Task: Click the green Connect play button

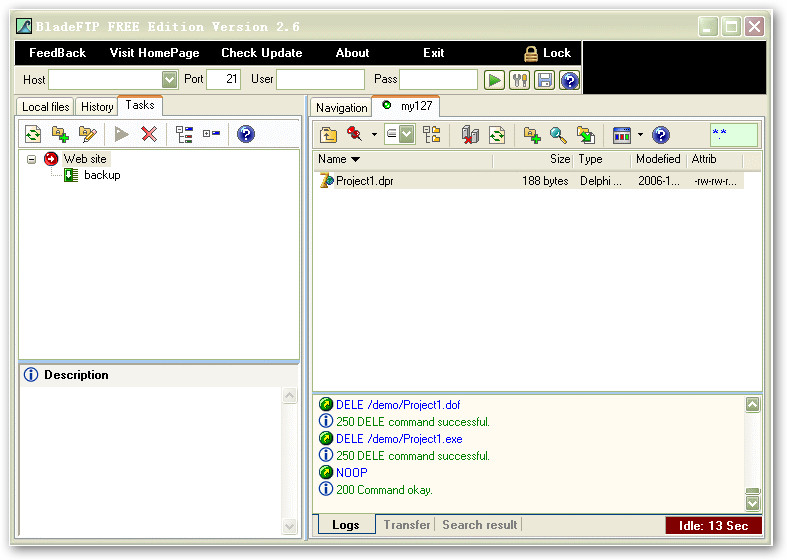Action: pos(494,80)
